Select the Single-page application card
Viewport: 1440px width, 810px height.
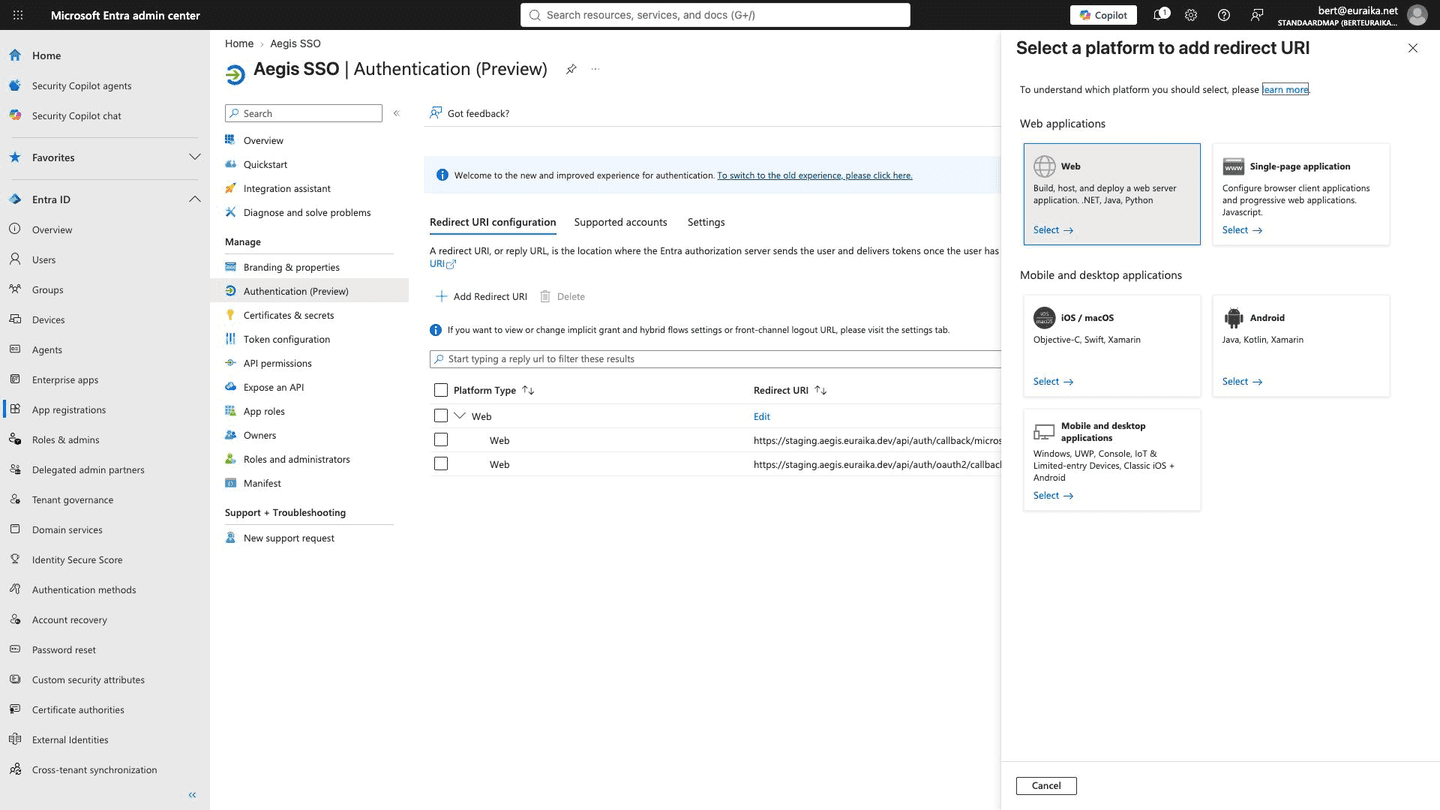click(1301, 194)
